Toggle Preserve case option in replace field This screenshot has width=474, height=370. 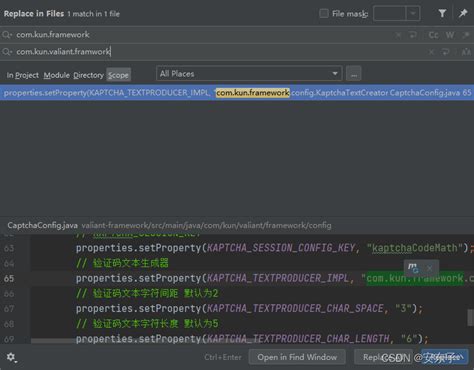tap(466, 52)
